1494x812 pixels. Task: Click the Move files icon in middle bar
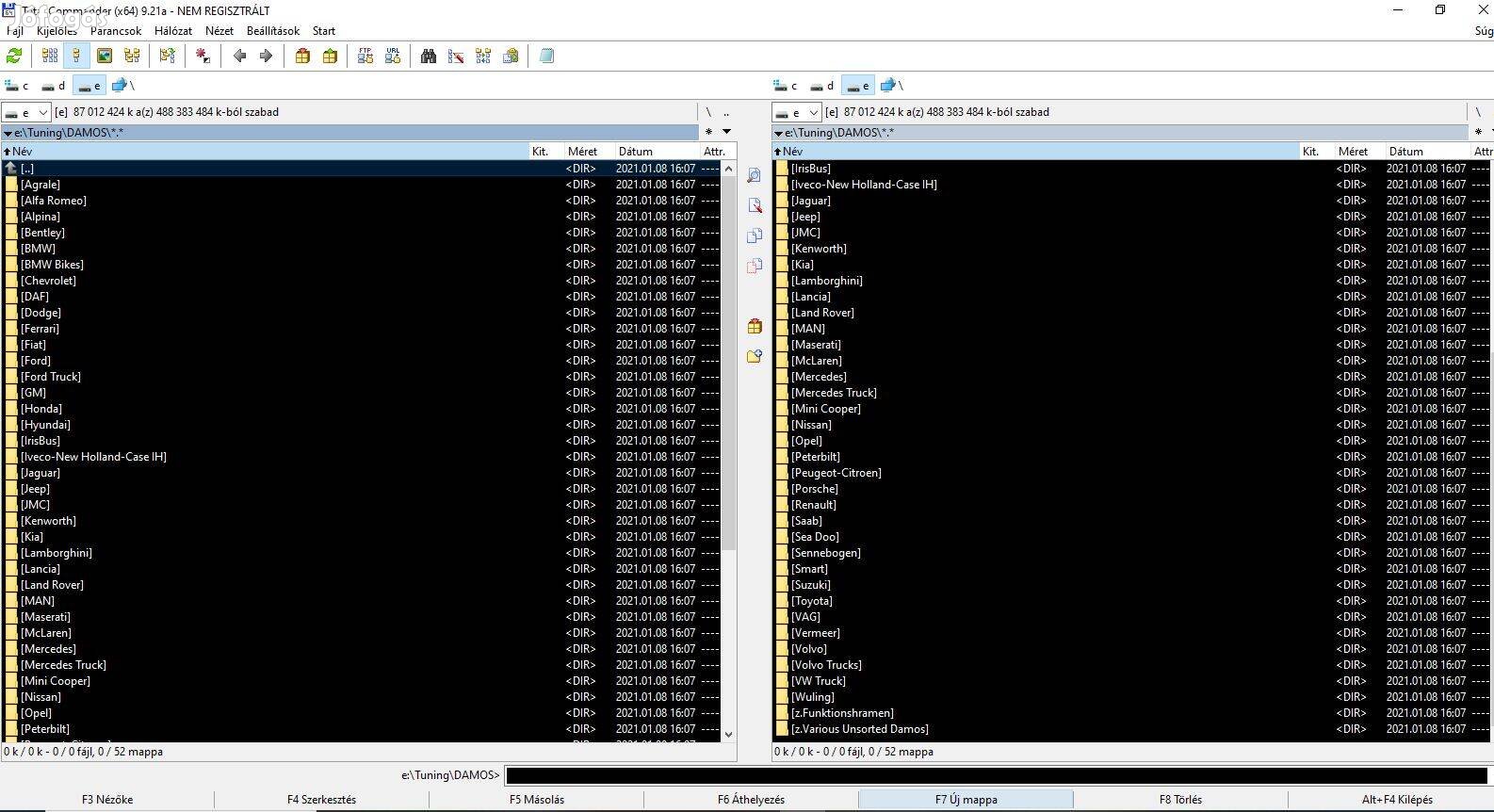point(754,266)
